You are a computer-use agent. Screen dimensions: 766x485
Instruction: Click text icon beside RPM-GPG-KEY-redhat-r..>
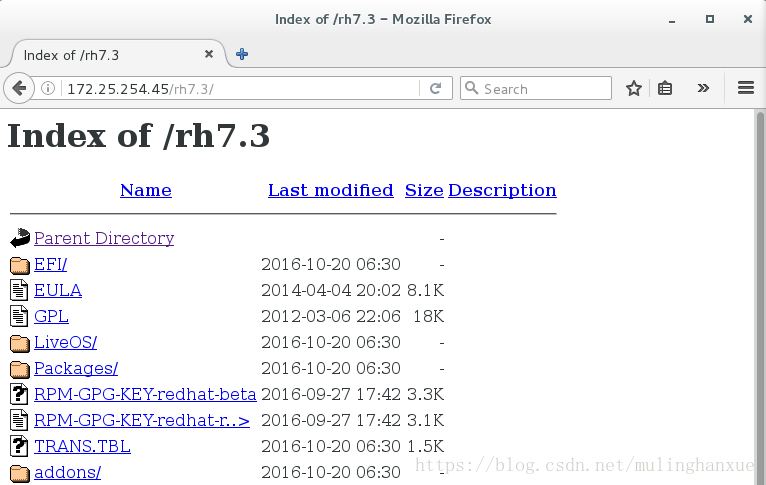[19, 420]
